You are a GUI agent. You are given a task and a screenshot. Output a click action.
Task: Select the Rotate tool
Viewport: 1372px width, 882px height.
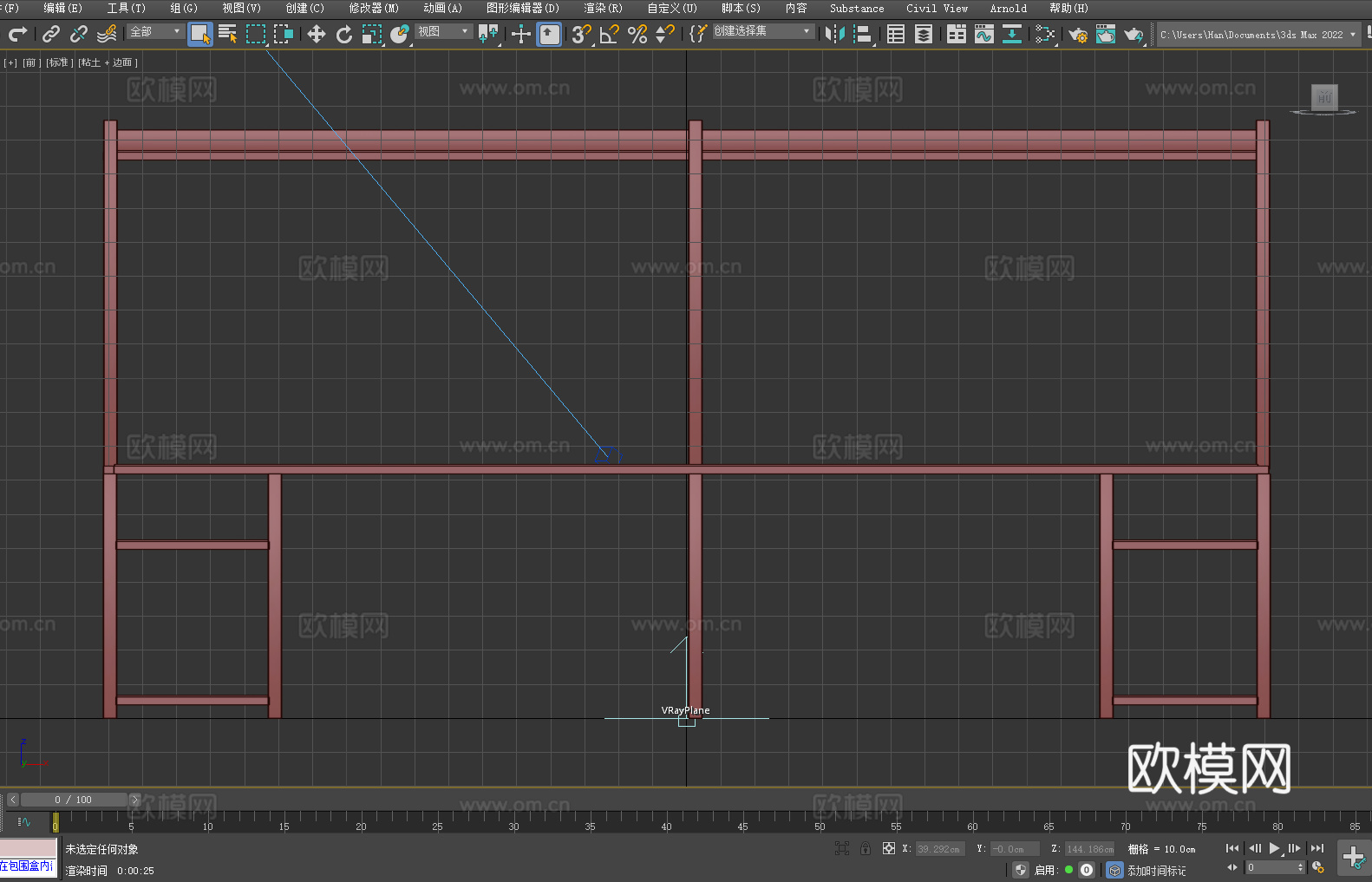[x=344, y=34]
